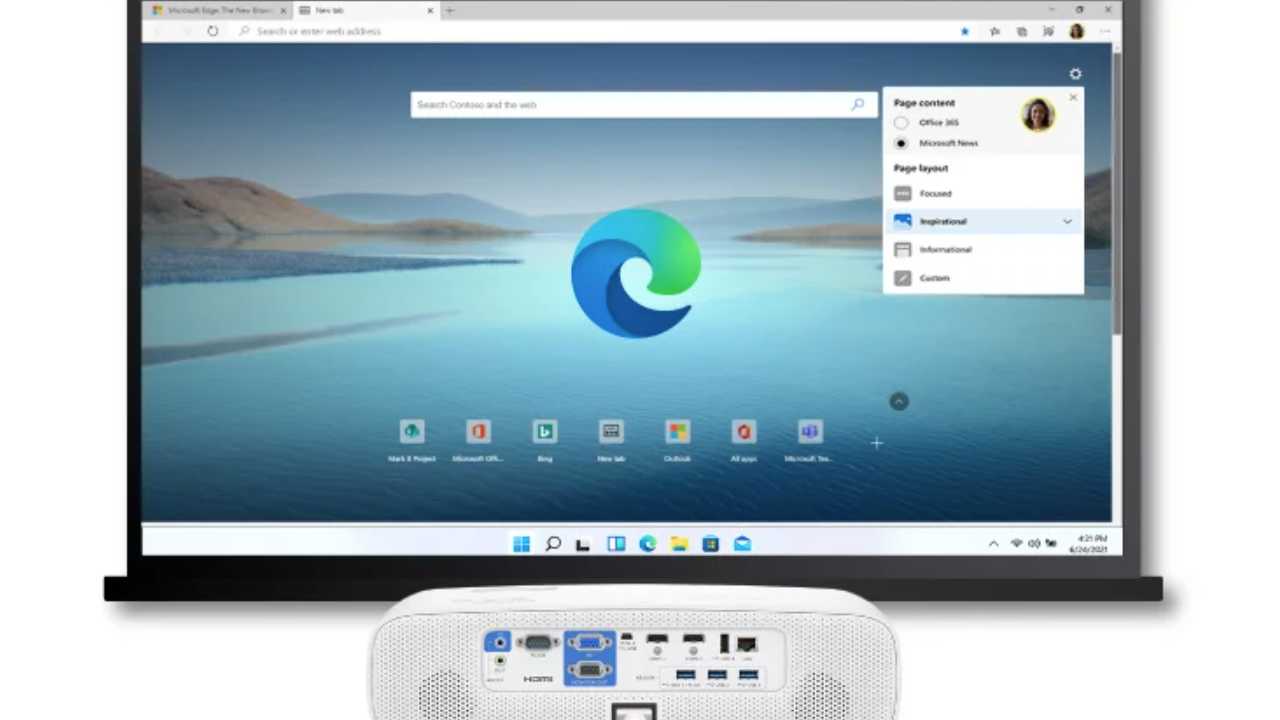
Task: Open page settings gear on new tab page
Action: coord(1075,74)
